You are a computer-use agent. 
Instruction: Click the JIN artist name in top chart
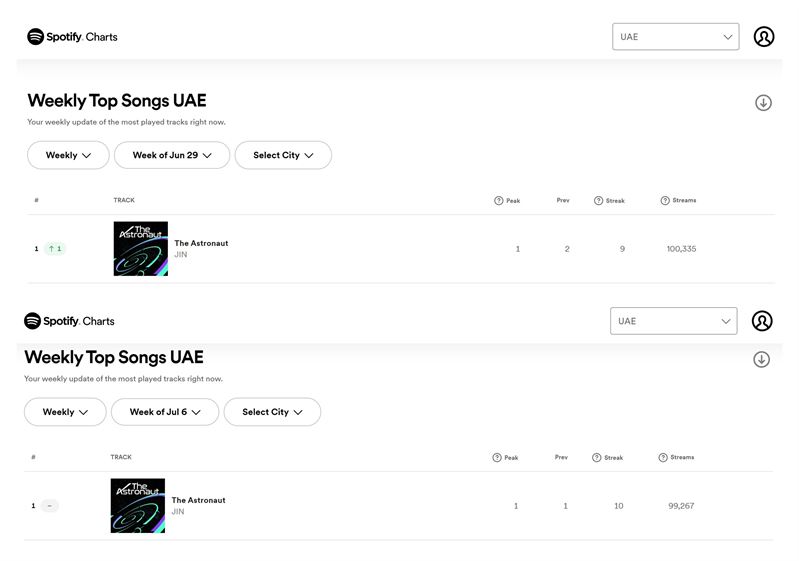click(180, 254)
